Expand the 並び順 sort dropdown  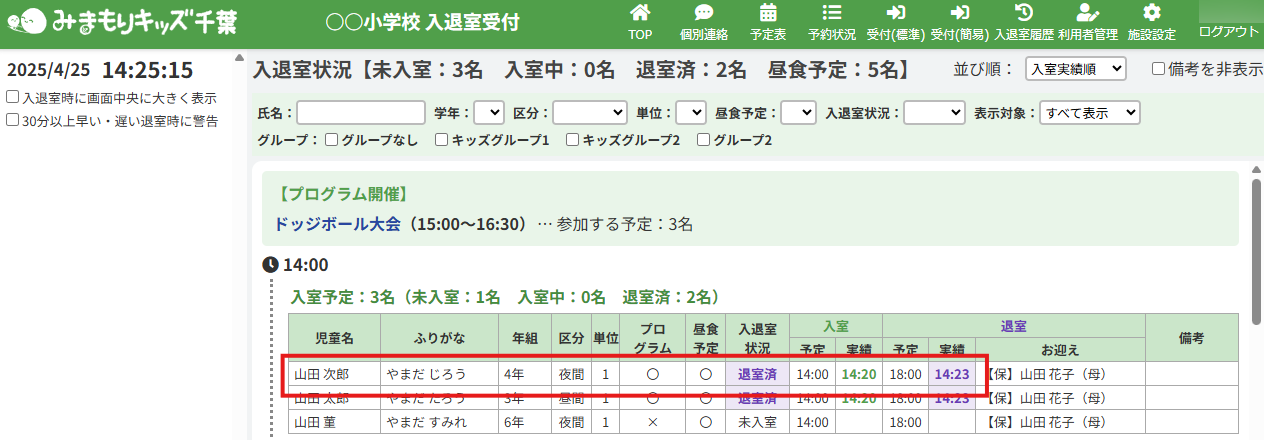pos(1076,69)
